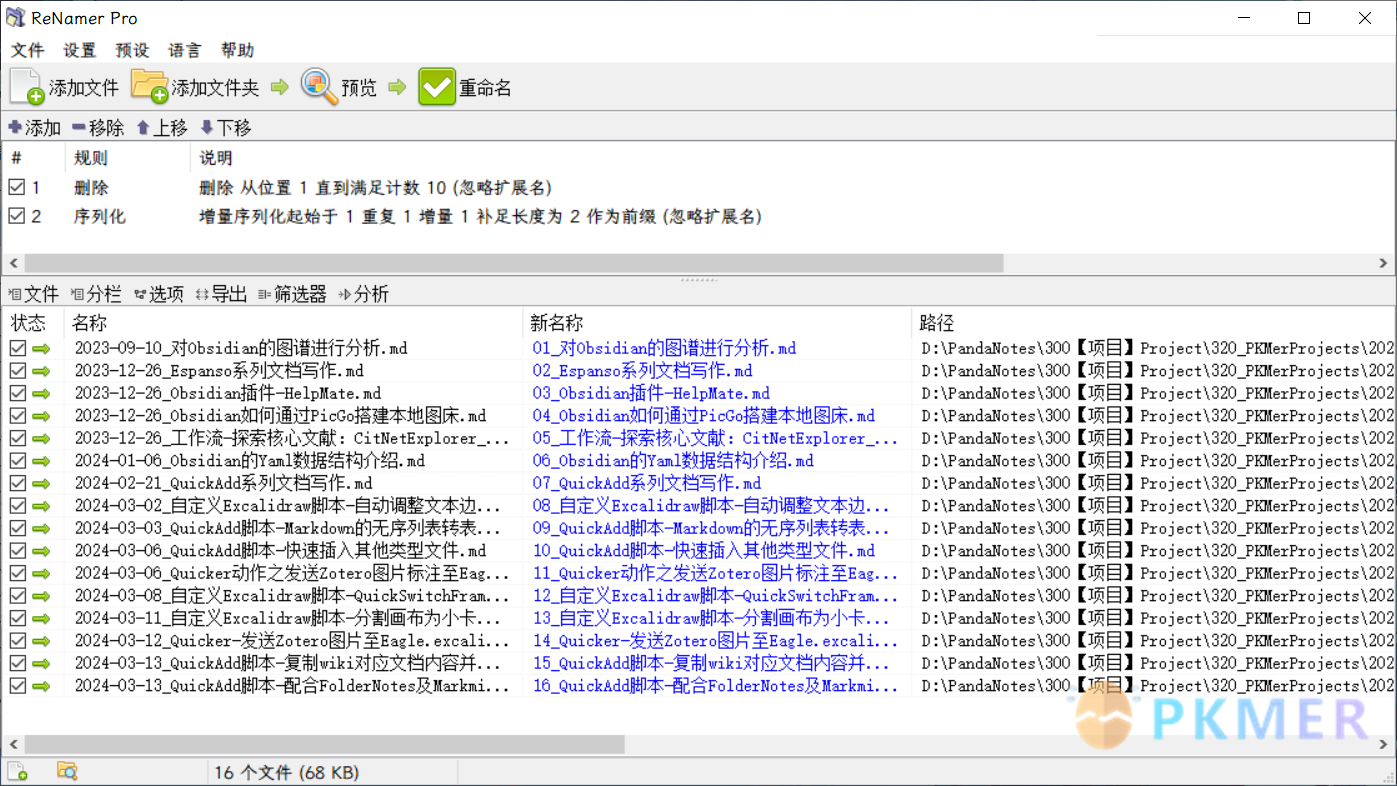1397x786 pixels.
Task: Open the 帮助 menu
Action: click(x=238, y=50)
